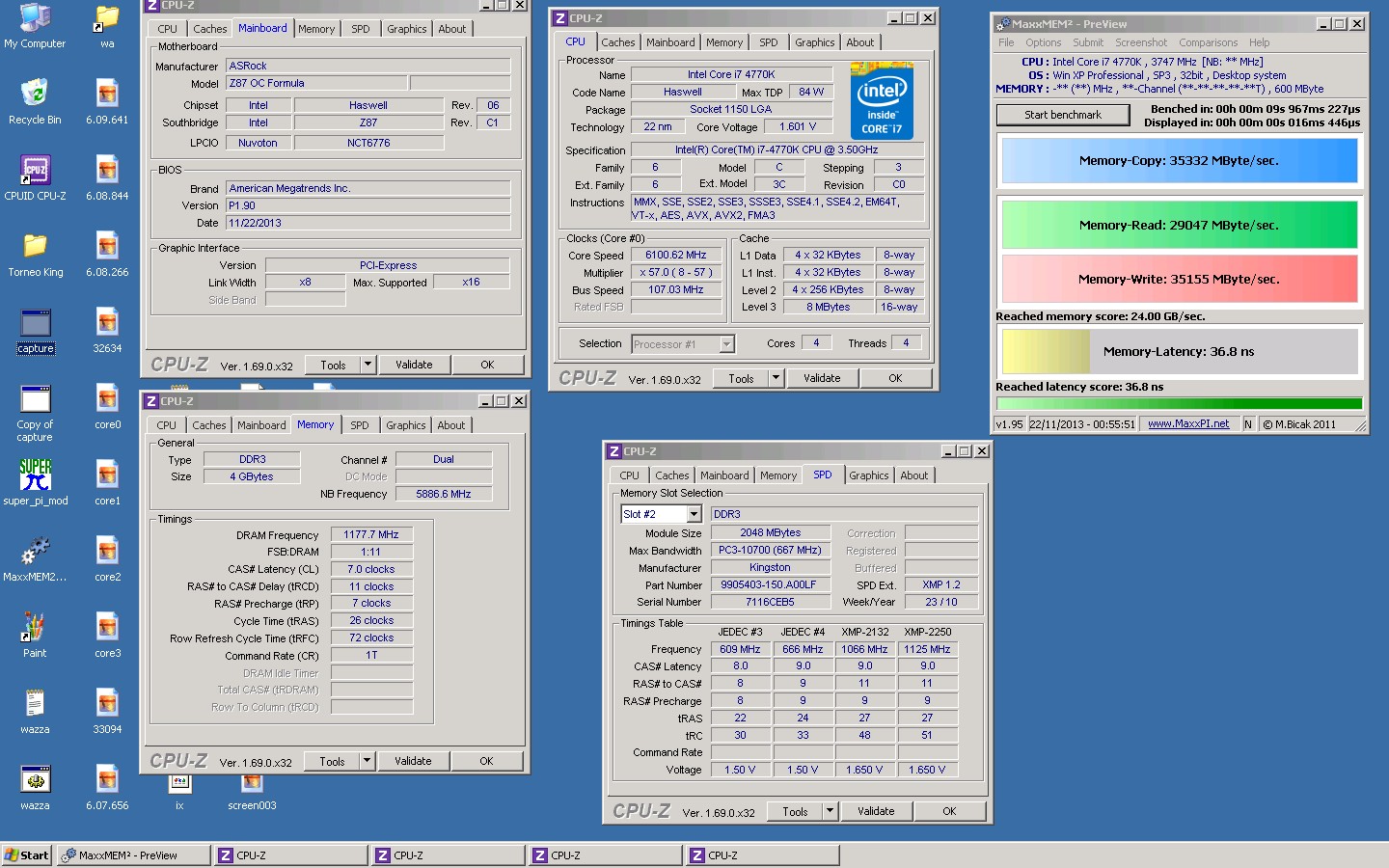Click the red Memory-Write result bar
The height and width of the screenshot is (868, 1389).
tap(1179, 279)
